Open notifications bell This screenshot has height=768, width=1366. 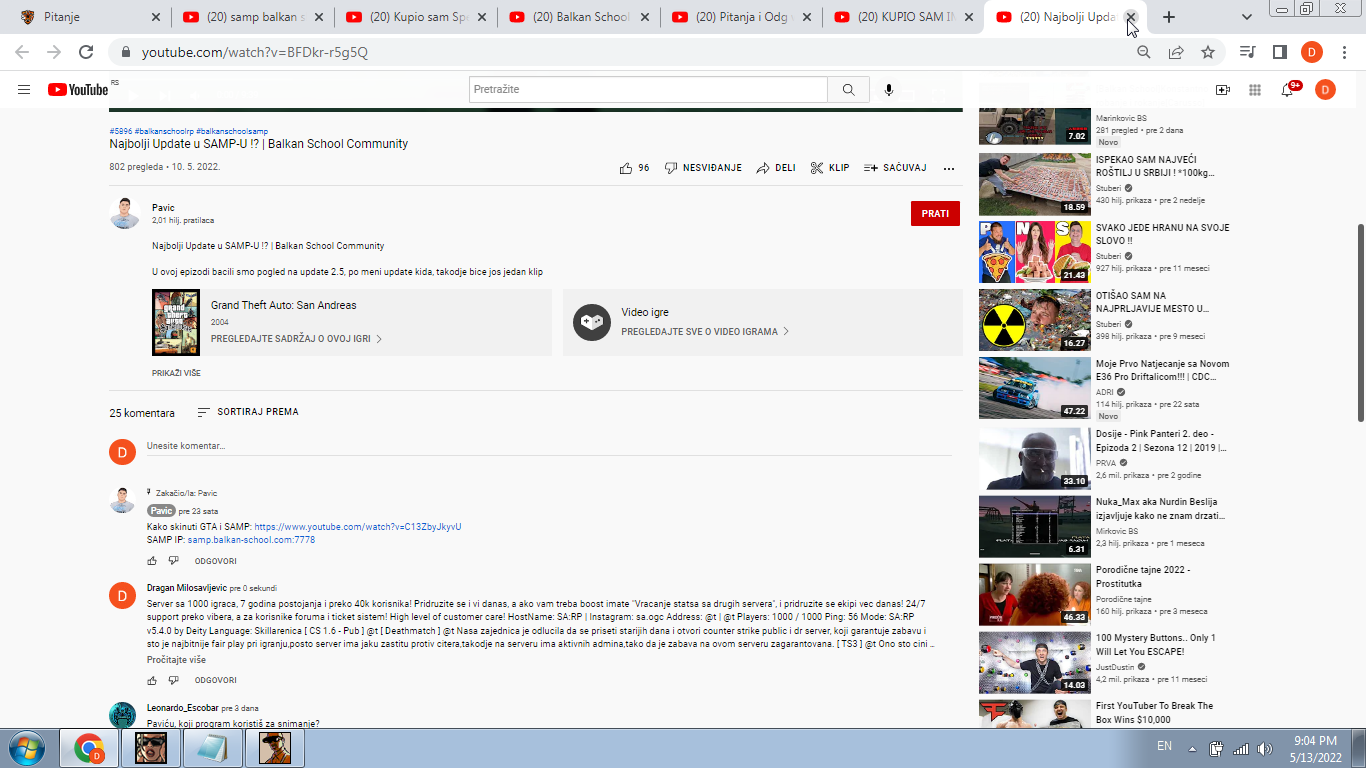[1288, 90]
